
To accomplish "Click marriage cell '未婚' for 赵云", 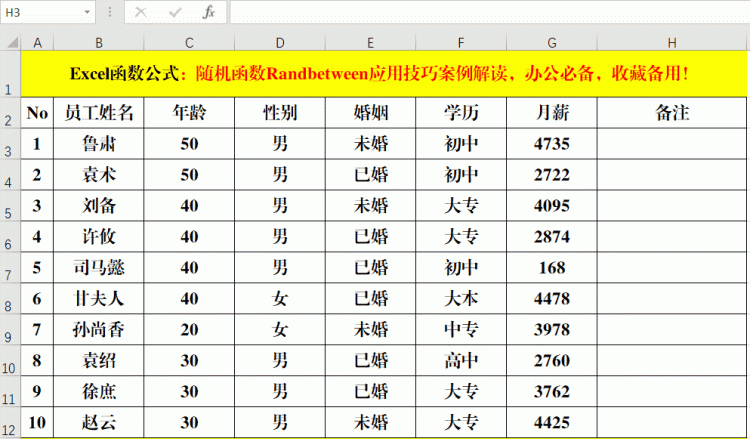I will (x=370, y=422).
